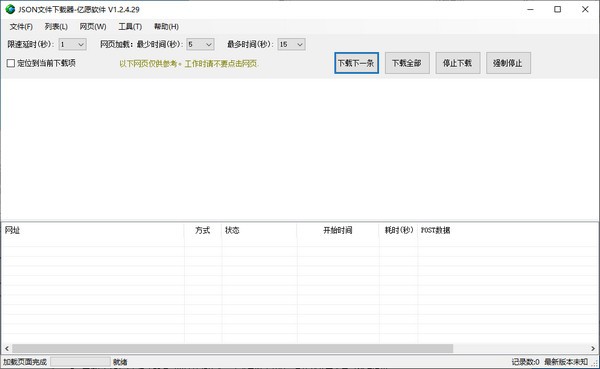
Task: Minimize the JSON文件下载器 window
Action: click(530, 9)
